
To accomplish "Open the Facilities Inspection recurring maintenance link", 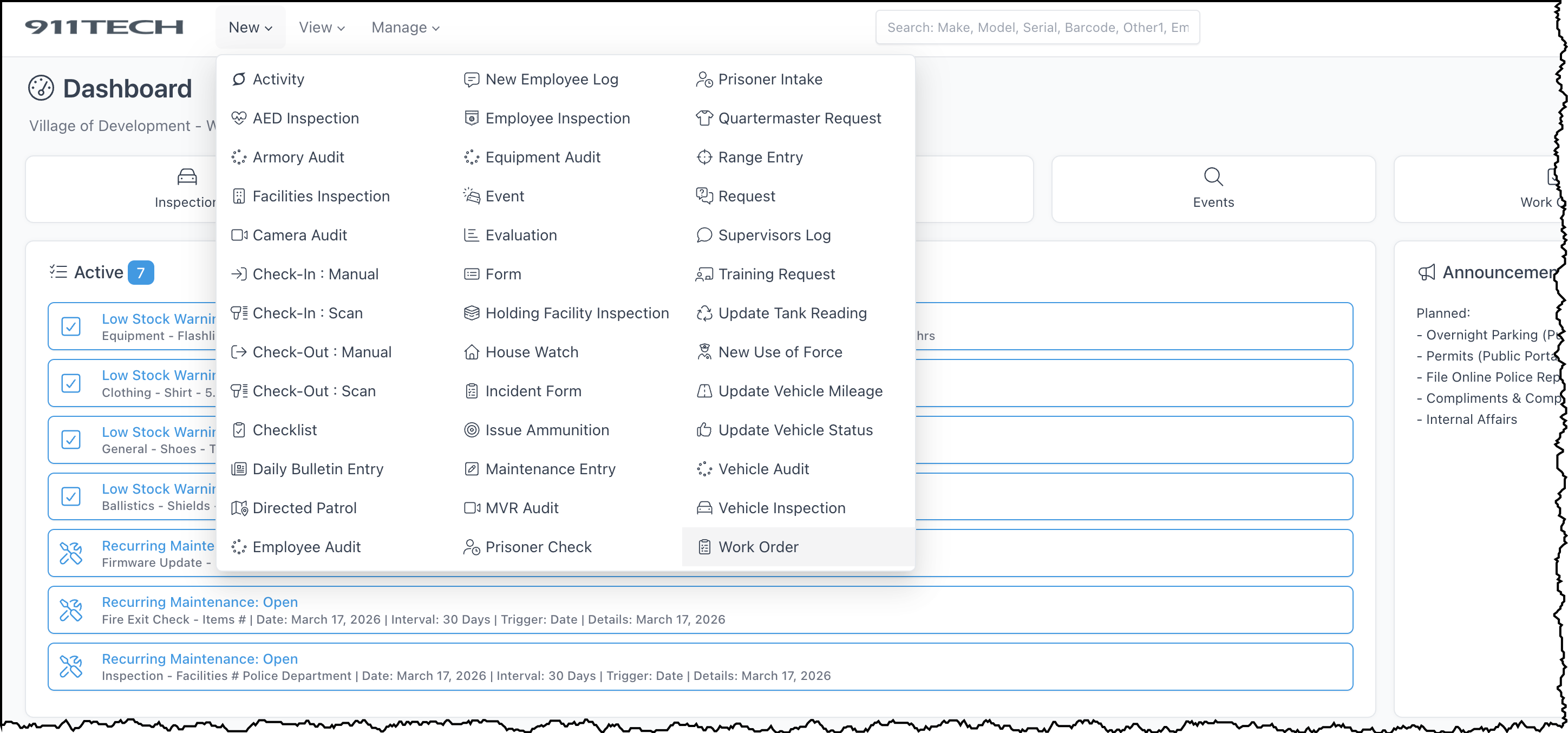I will (200, 658).
